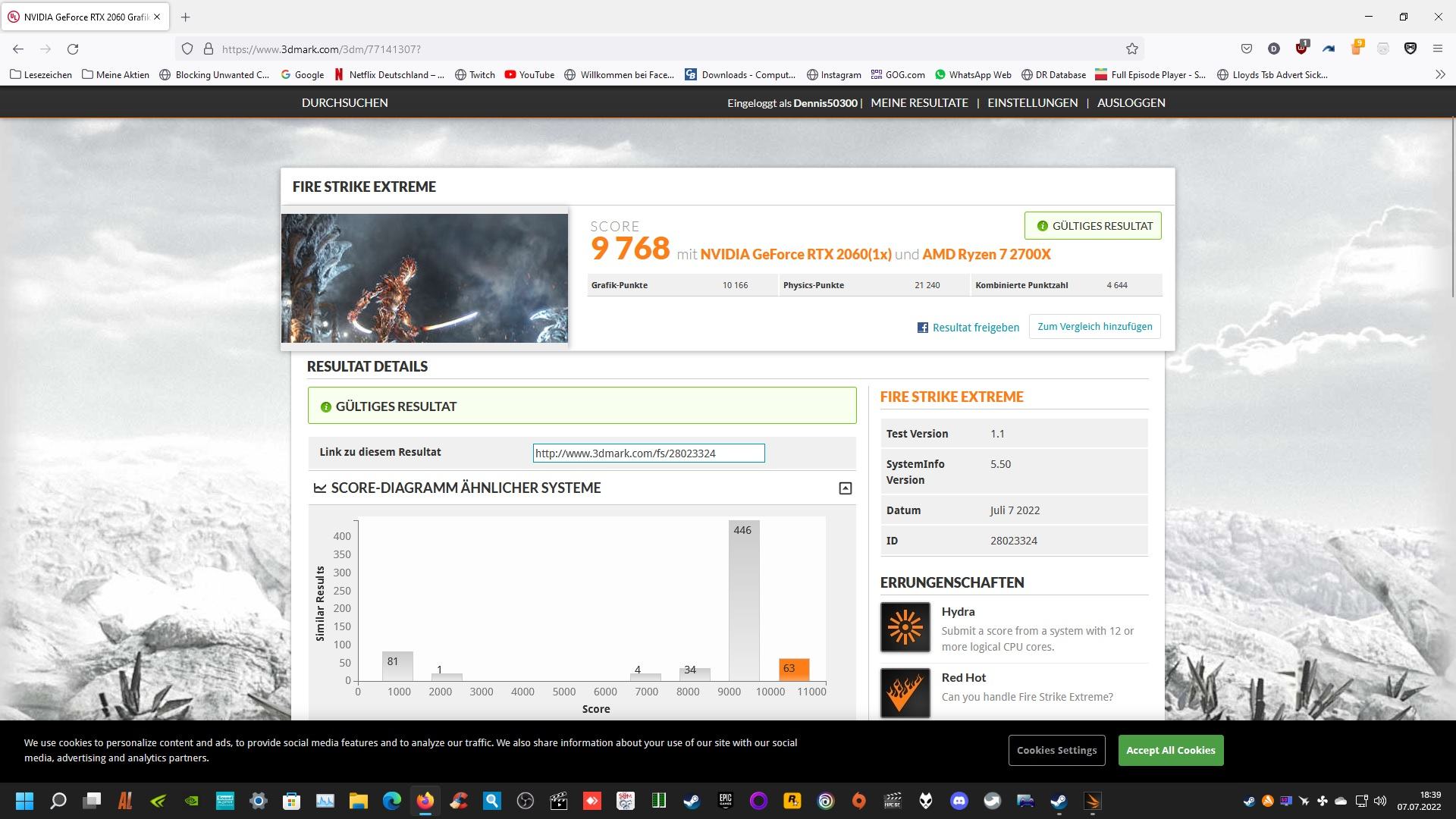Viewport: 1456px width, 819px height.
Task: Open Windows taskbar search
Action: [x=58, y=801]
